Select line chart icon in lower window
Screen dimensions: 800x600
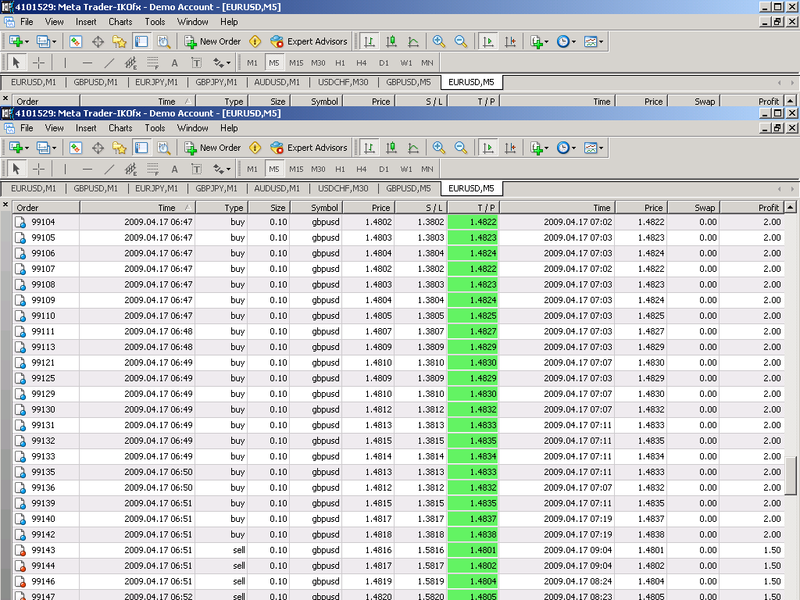click(413, 148)
